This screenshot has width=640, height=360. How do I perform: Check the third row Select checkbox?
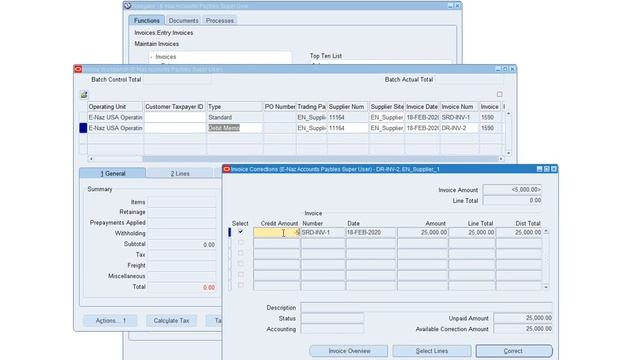click(x=241, y=253)
